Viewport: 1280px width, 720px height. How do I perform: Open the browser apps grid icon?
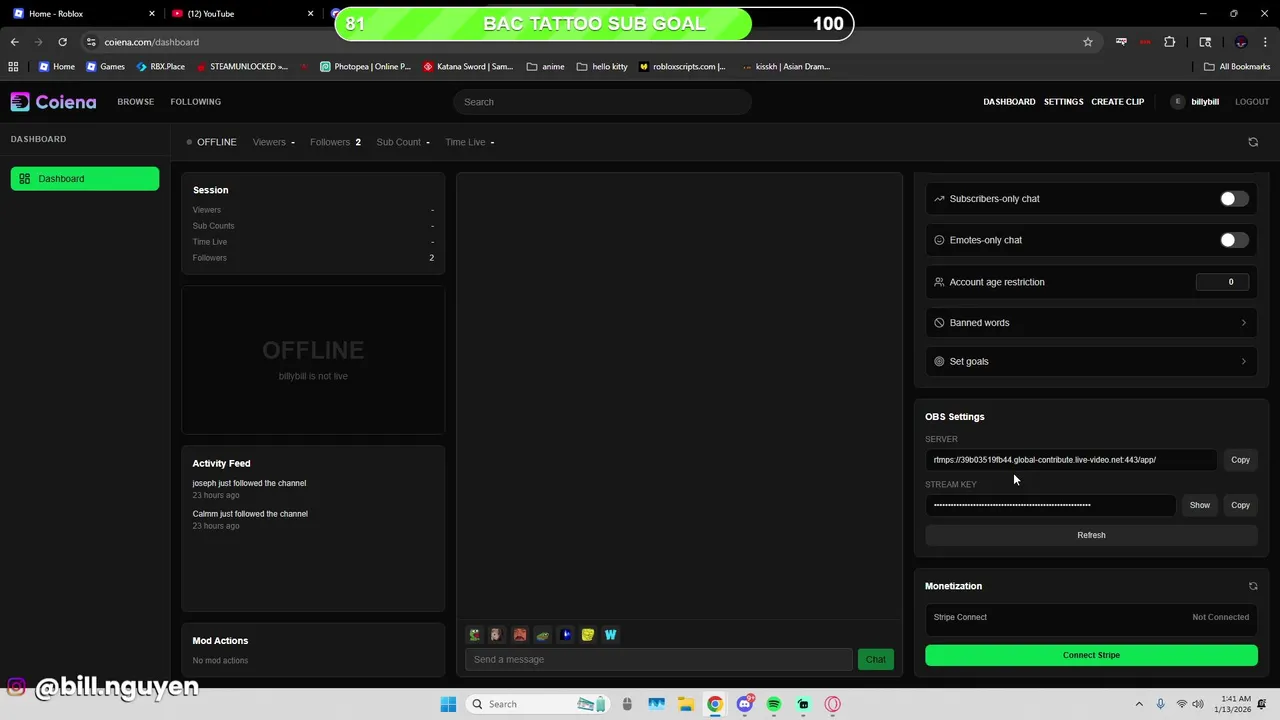point(13,66)
